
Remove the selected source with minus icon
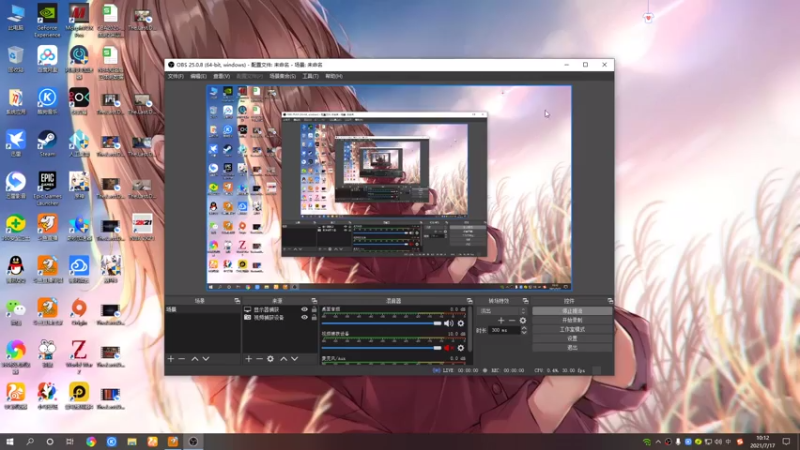[x=259, y=359]
